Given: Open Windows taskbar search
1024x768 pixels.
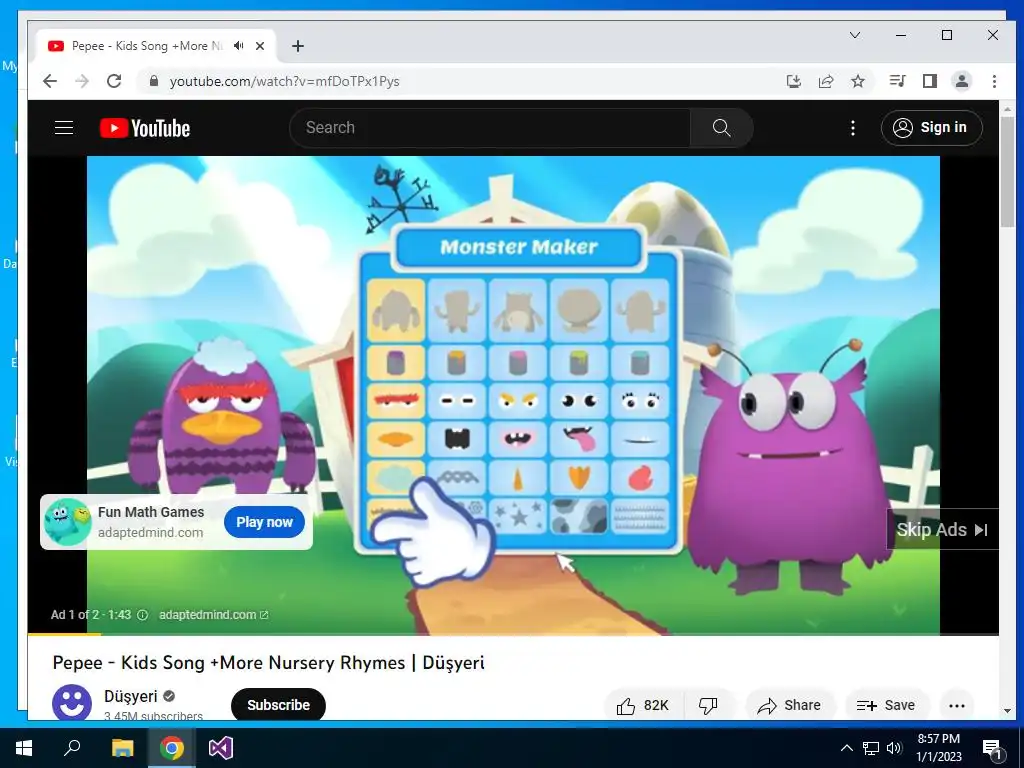Looking at the screenshot, I should tap(72, 748).
